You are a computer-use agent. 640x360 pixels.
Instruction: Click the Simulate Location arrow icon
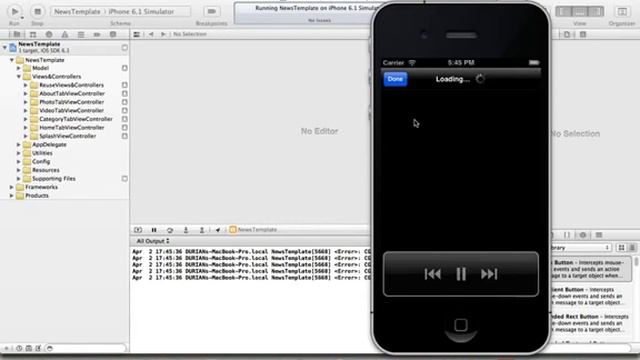coord(218,230)
